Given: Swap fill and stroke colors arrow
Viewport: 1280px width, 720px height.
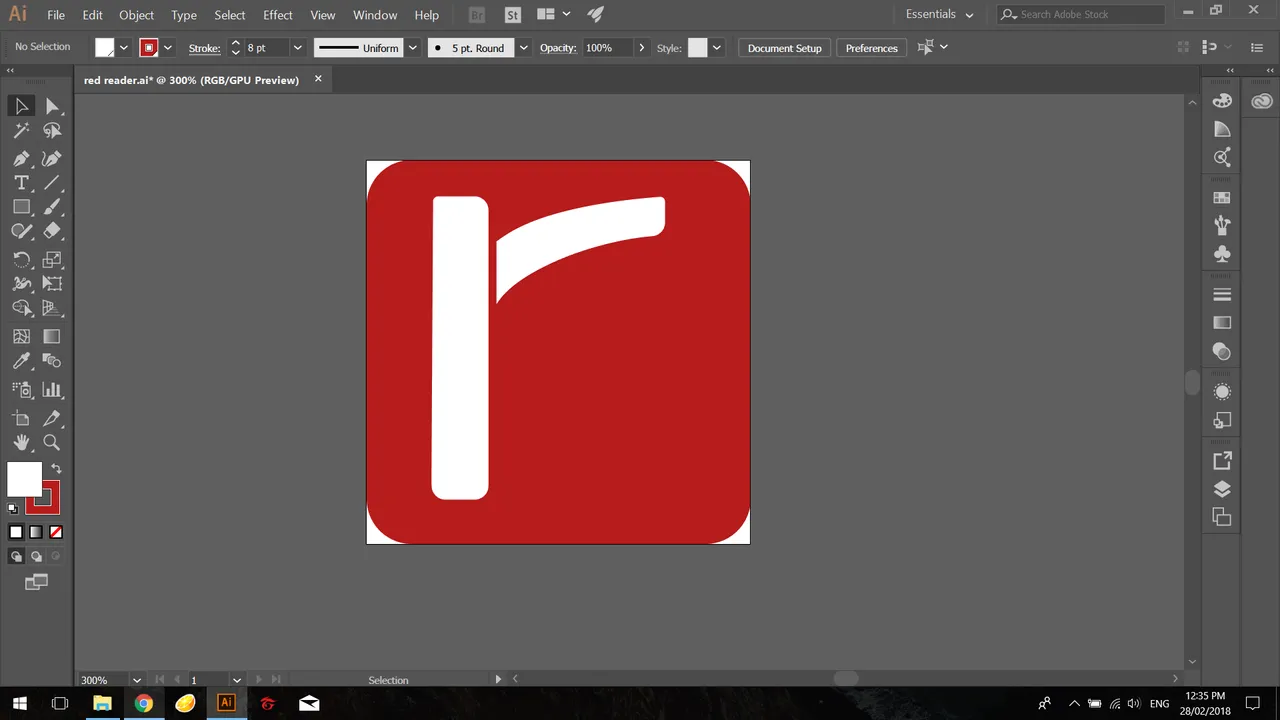Looking at the screenshot, I should click(x=56, y=468).
